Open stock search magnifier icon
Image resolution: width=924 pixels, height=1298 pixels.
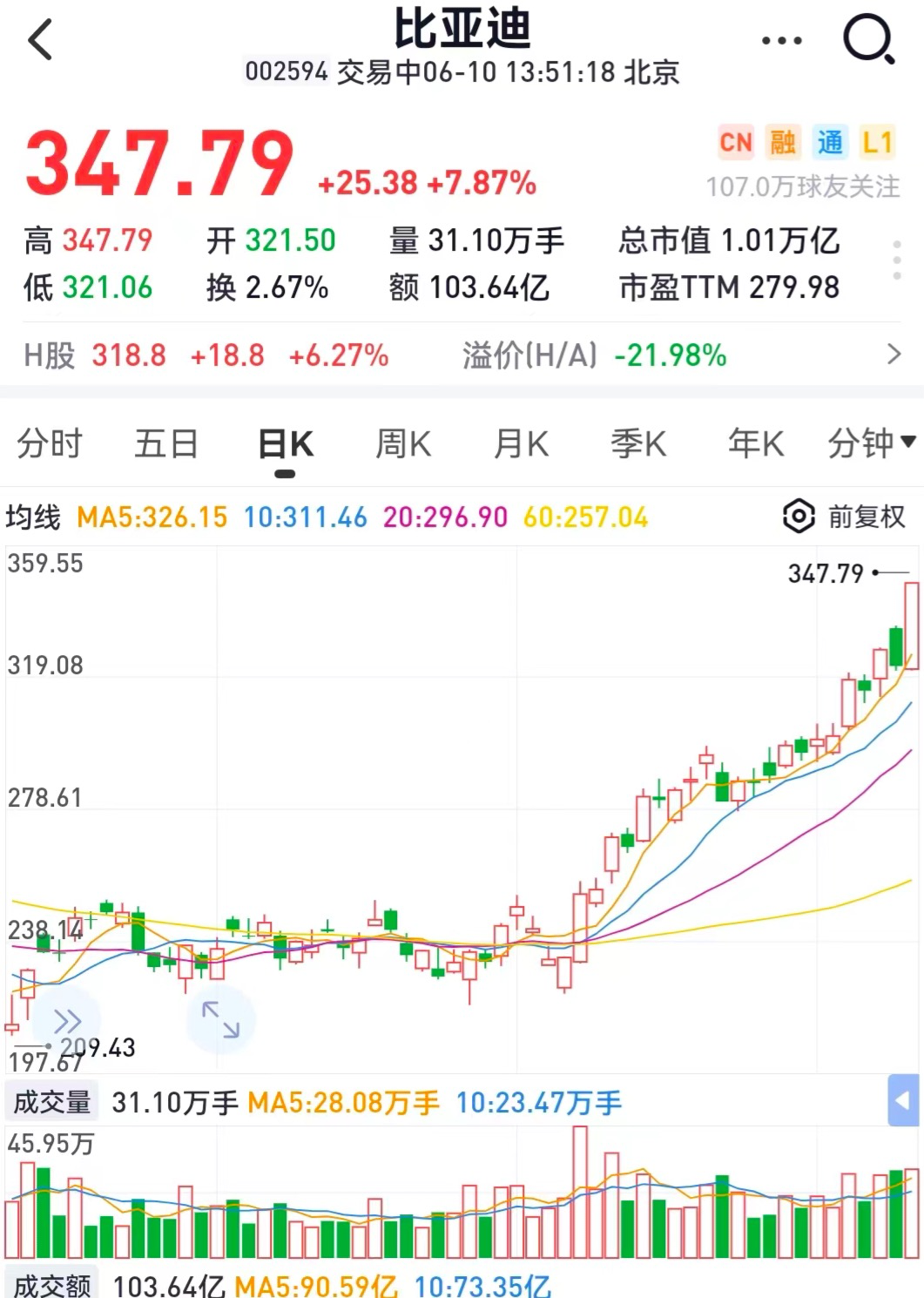pyautogui.click(x=869, y=39)
